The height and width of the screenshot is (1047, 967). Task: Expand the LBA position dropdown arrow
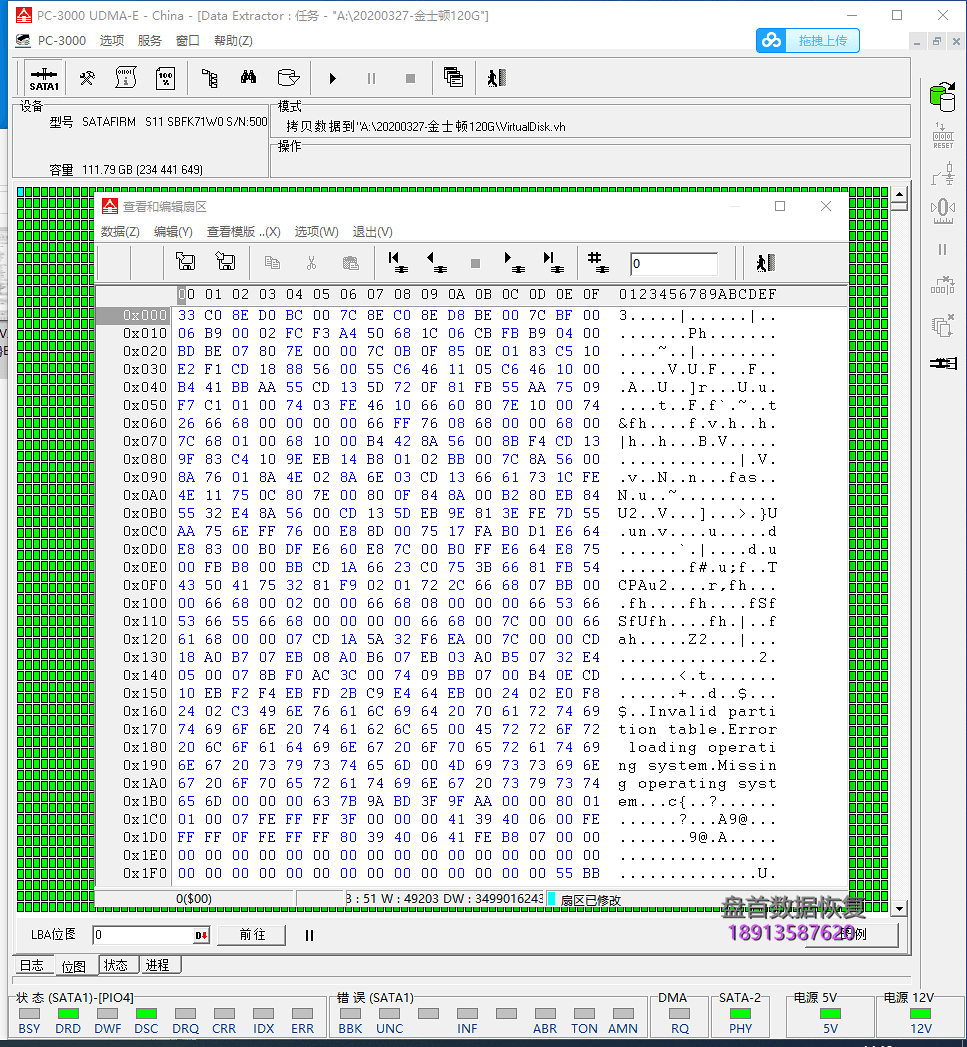click(202, 935)
